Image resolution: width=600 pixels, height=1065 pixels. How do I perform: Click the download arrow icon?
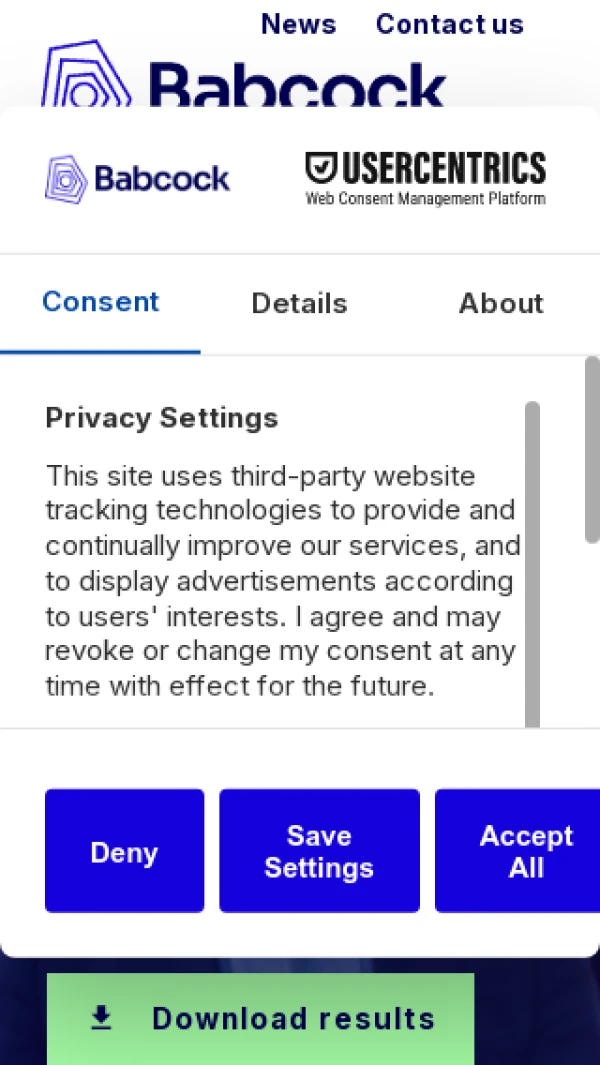pyautogui.click(x=101, y=1018)
